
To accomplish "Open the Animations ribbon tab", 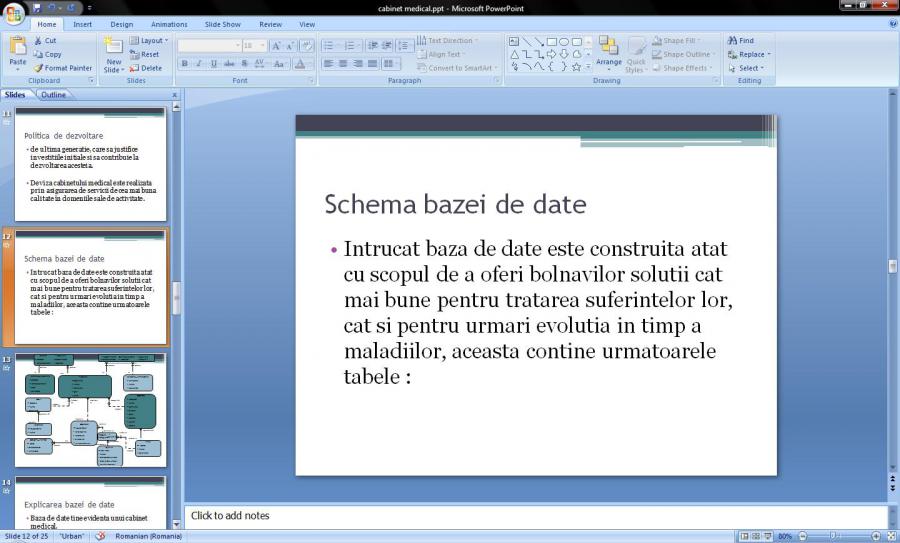I will click(168, 24).
